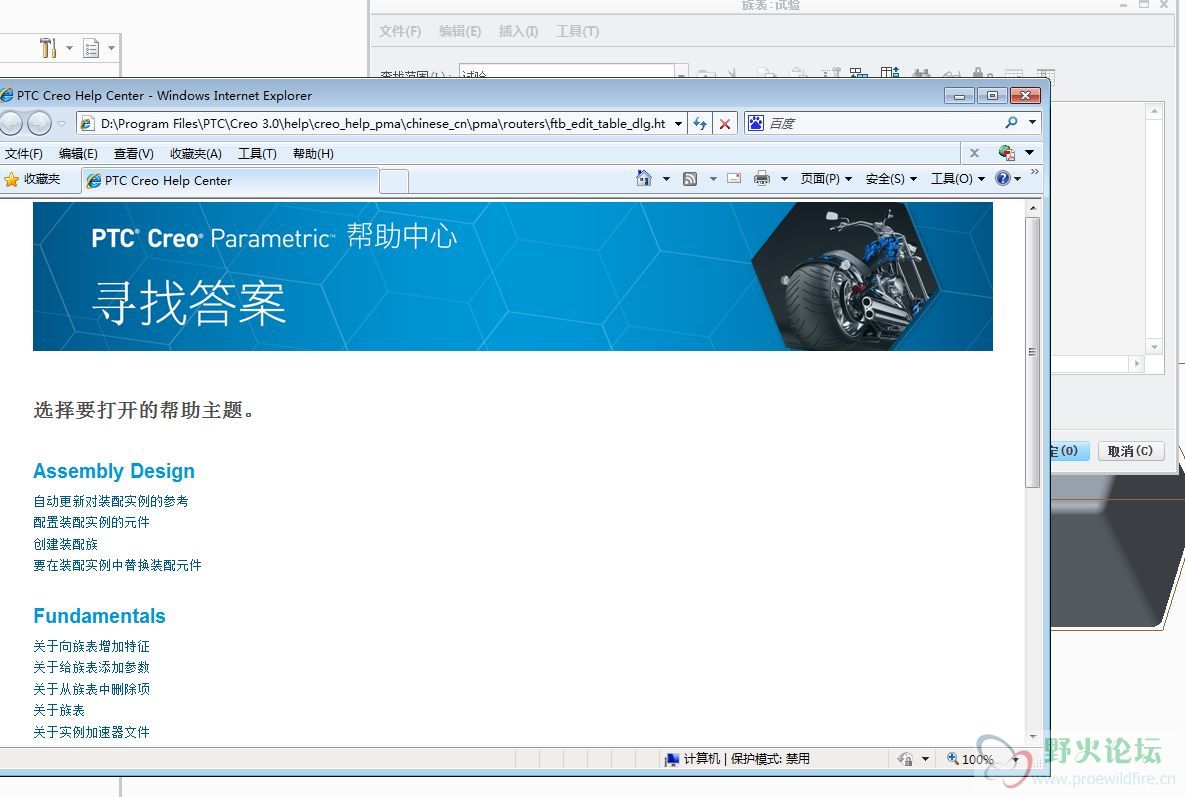Open the 工具(T) menu in Internet Explorer

coord(257,153)
